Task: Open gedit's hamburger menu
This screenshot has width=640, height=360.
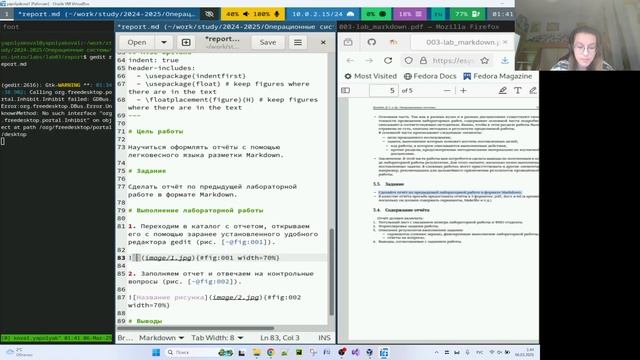Action: pos(298,42)
